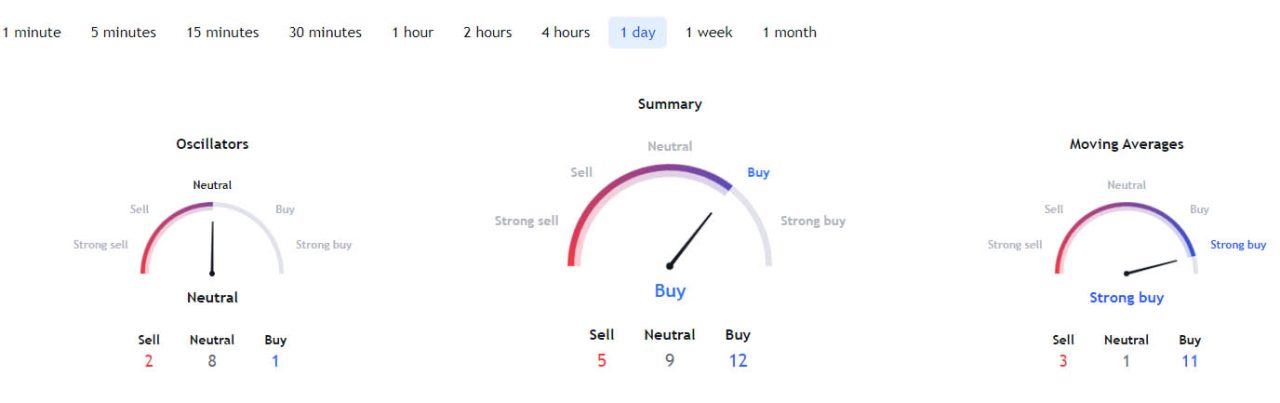Click the Summary Buy count of 12
Screen dimensions: 1280x403
[x=738, y=360]
